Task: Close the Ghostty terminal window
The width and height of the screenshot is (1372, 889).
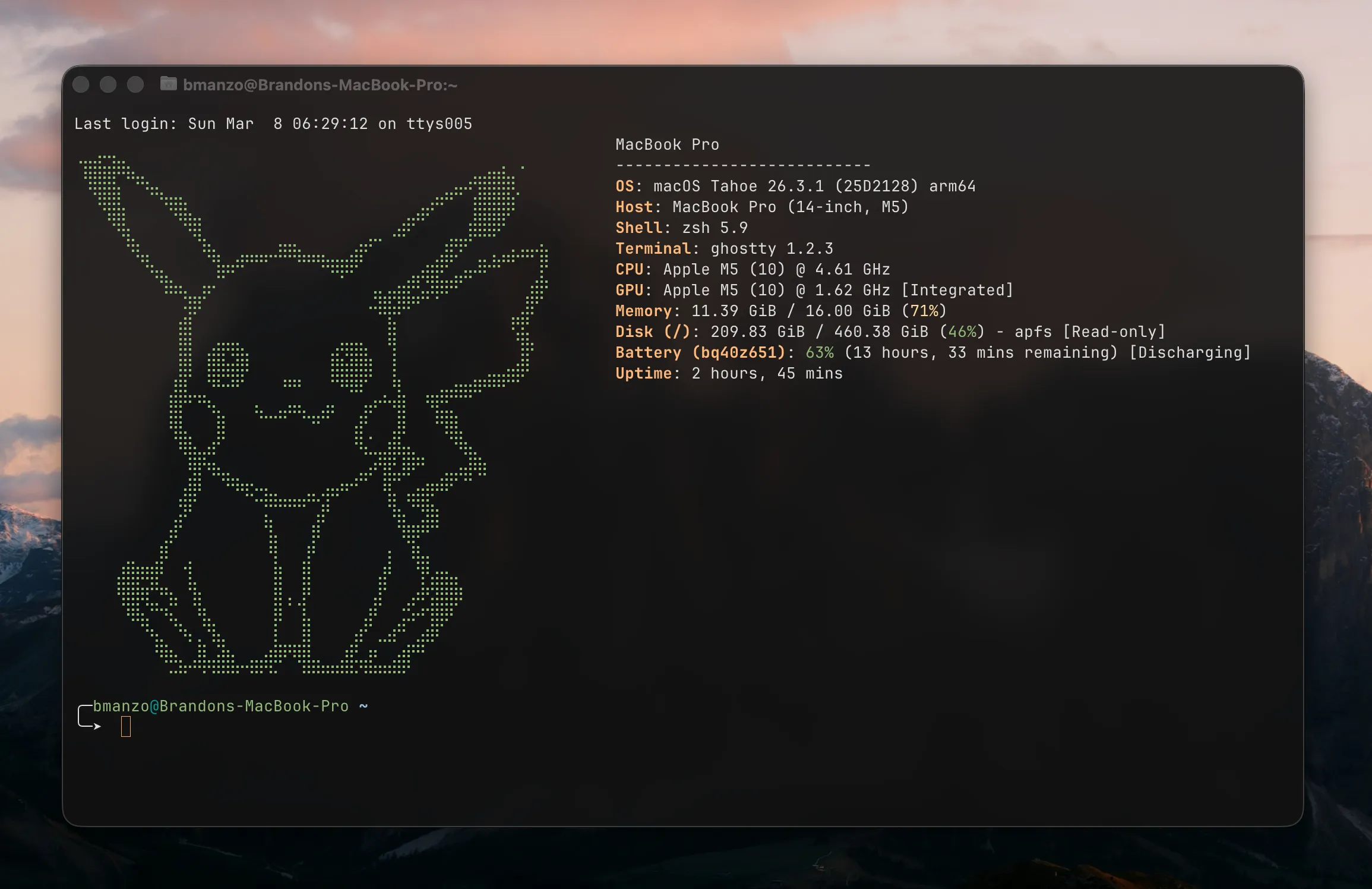Action: pyautogui.click(x=81, y=85)
